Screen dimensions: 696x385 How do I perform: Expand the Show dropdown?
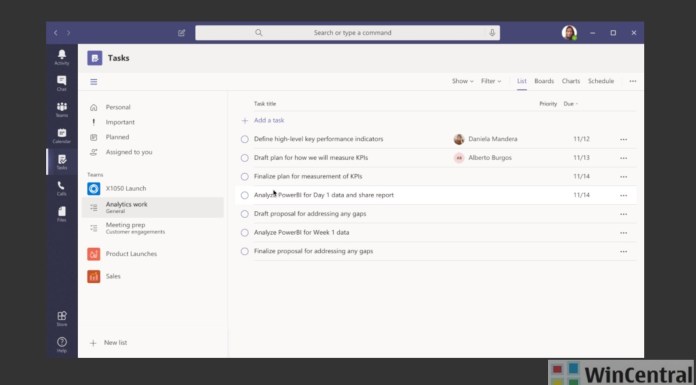pos(463,81)
